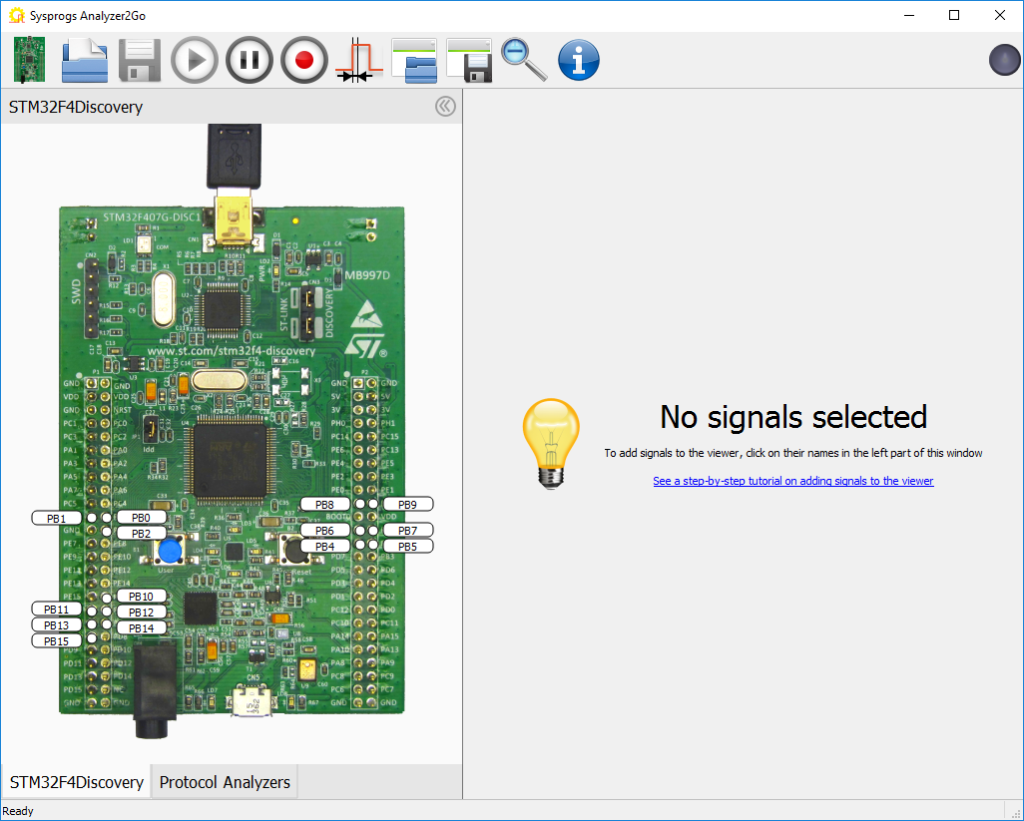
Task: Open the info dialog
Action: tap(578, 60)
